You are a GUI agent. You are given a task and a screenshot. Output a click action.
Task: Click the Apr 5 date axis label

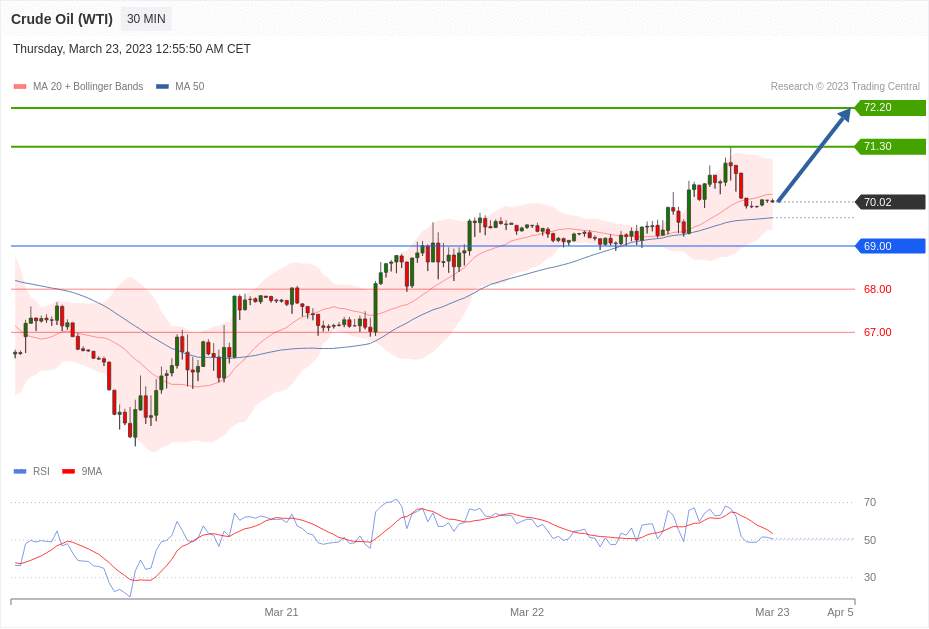841,612
